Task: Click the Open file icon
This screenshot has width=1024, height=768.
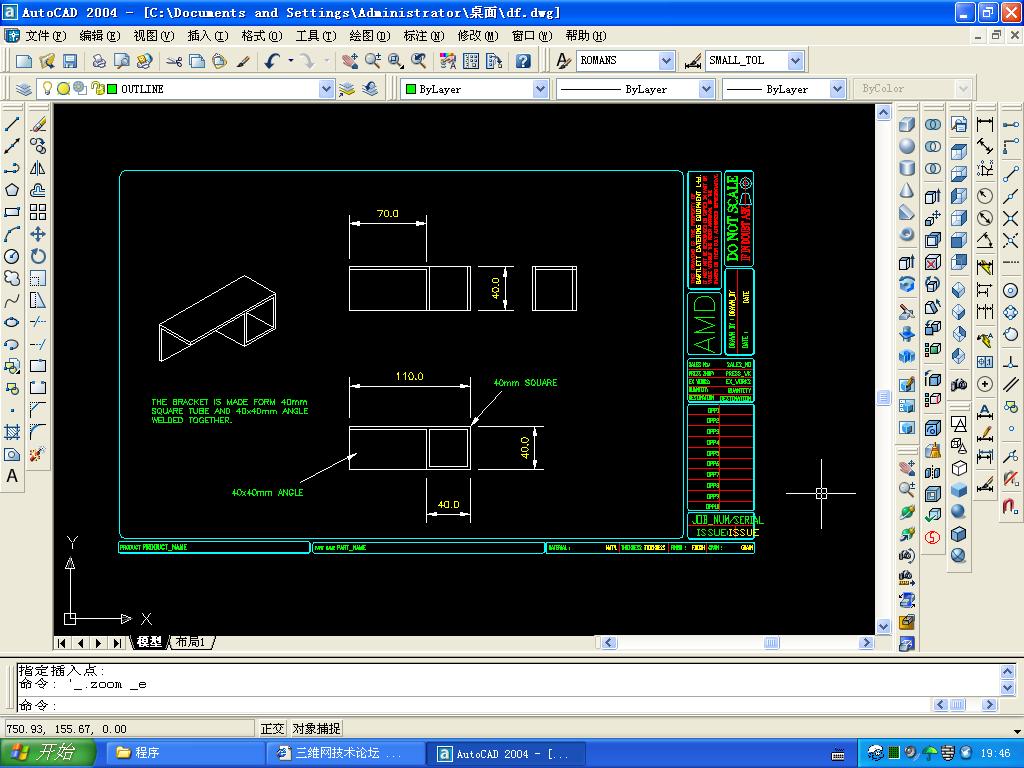Action: point(47,61)
